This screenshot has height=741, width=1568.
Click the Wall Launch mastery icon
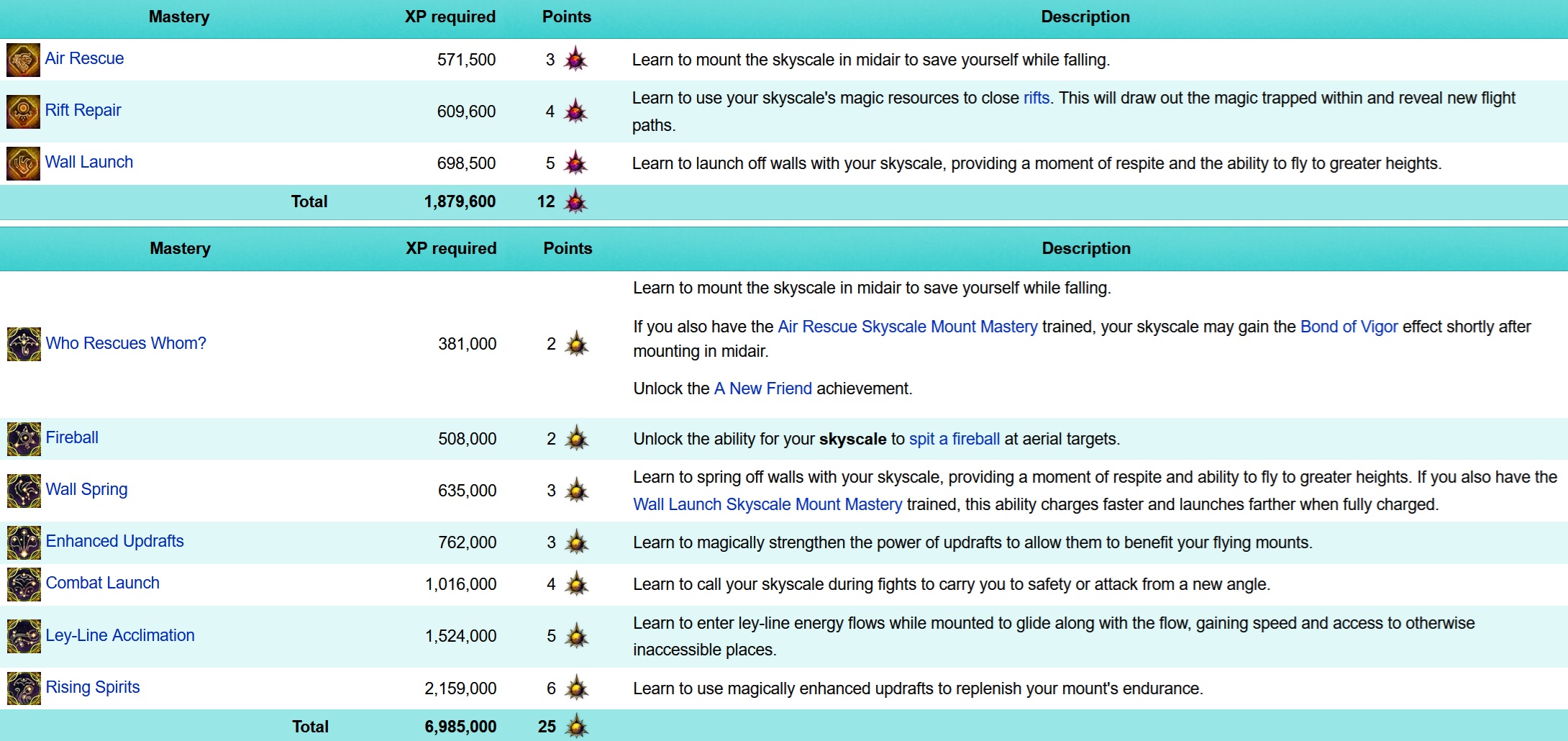click(23, 163)
